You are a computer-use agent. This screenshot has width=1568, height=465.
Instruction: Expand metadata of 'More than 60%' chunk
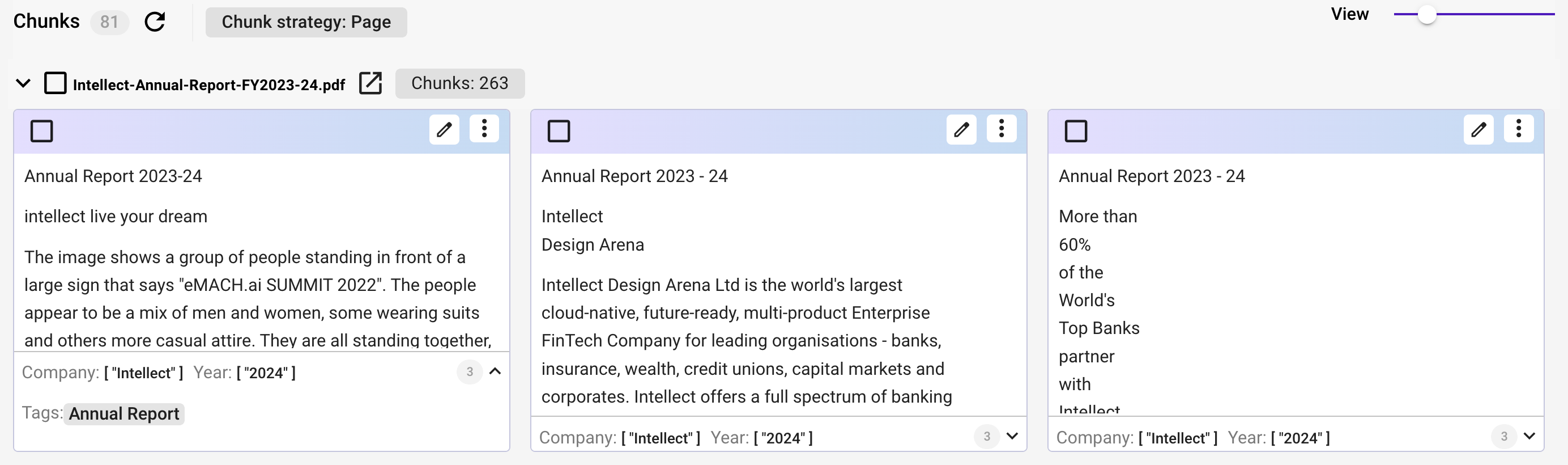[x=1529, y=436]
